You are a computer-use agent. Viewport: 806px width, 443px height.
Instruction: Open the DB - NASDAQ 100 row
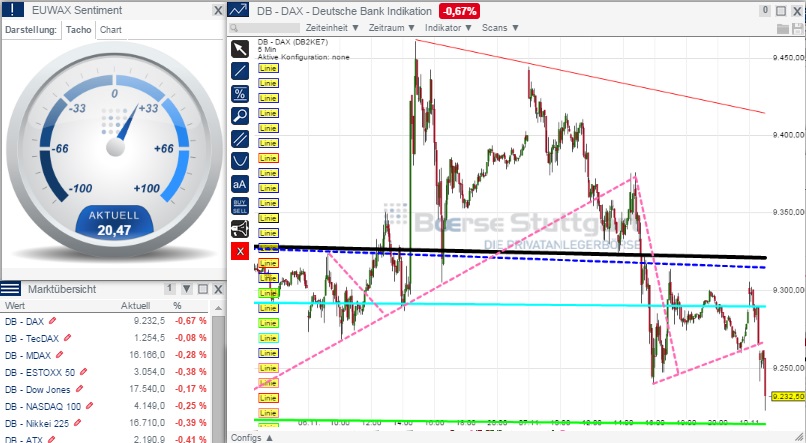tap(105, 405)
